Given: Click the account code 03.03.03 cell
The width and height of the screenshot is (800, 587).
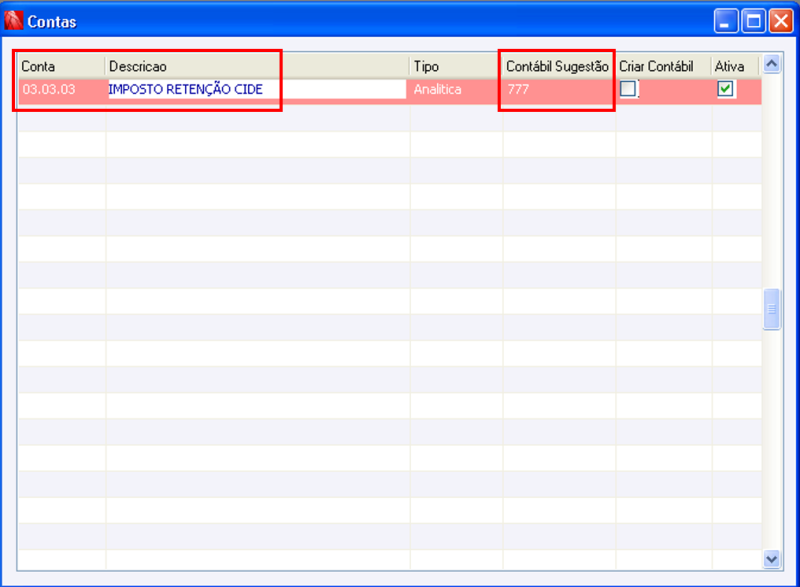Looking at the screenshot, I should 60,89.
